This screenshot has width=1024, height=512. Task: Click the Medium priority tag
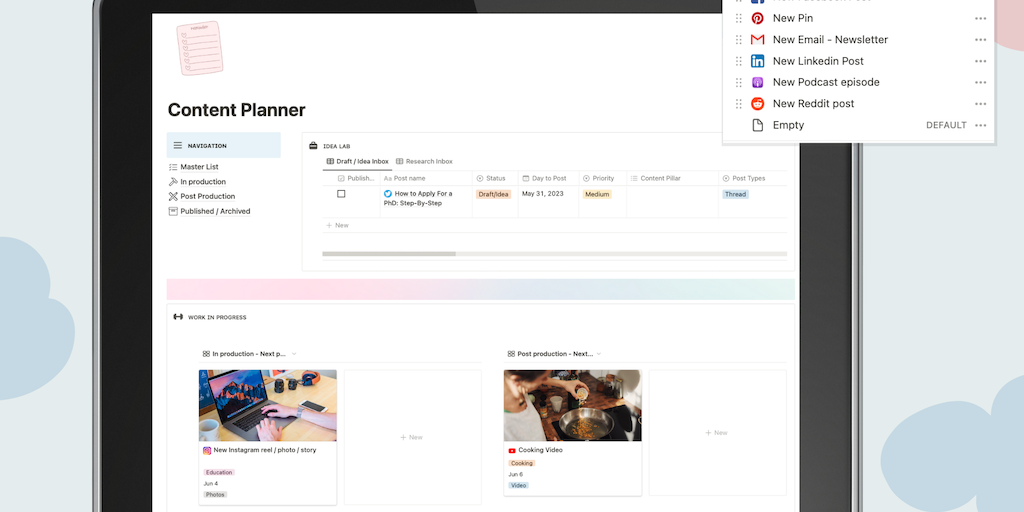point(597,195)
